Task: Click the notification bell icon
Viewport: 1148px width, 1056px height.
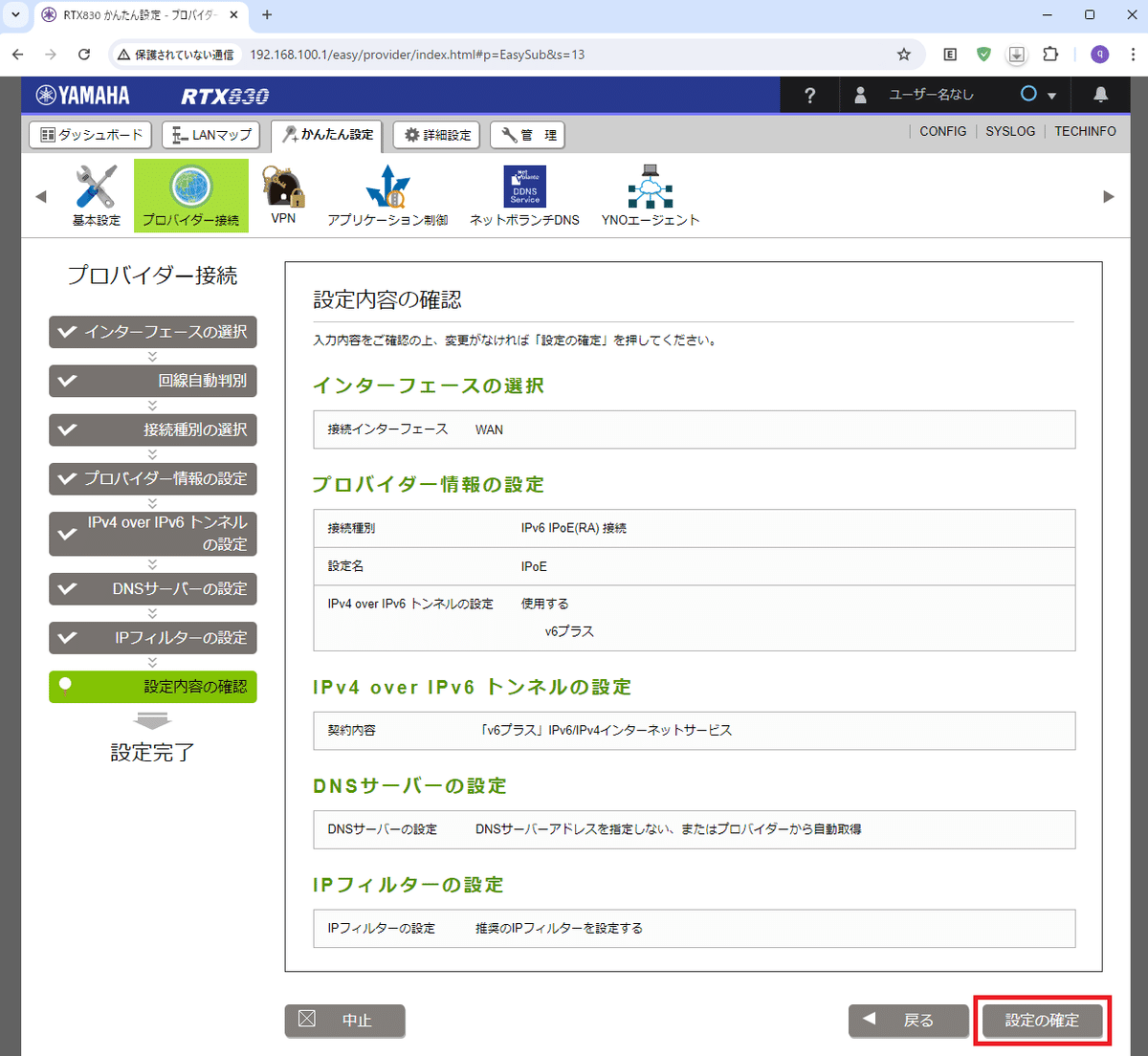Action: click(1100, 96)
